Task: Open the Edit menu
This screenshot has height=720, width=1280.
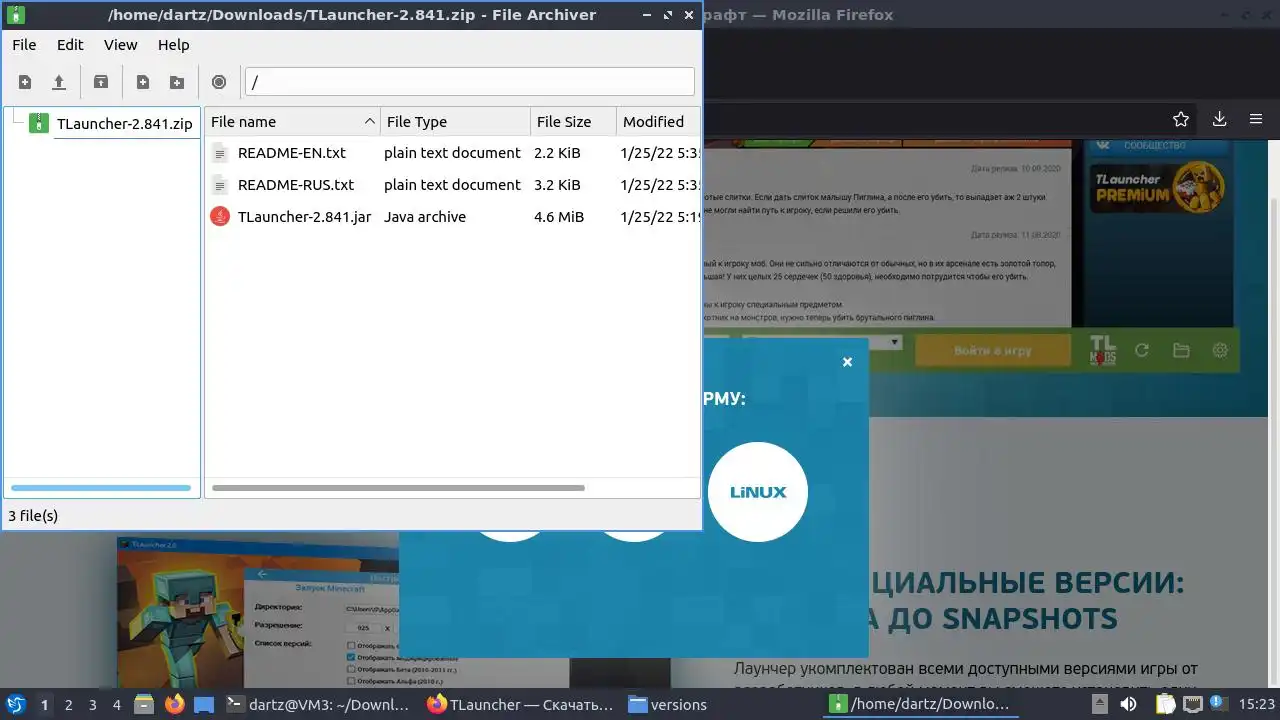Action: click(70, 45)
